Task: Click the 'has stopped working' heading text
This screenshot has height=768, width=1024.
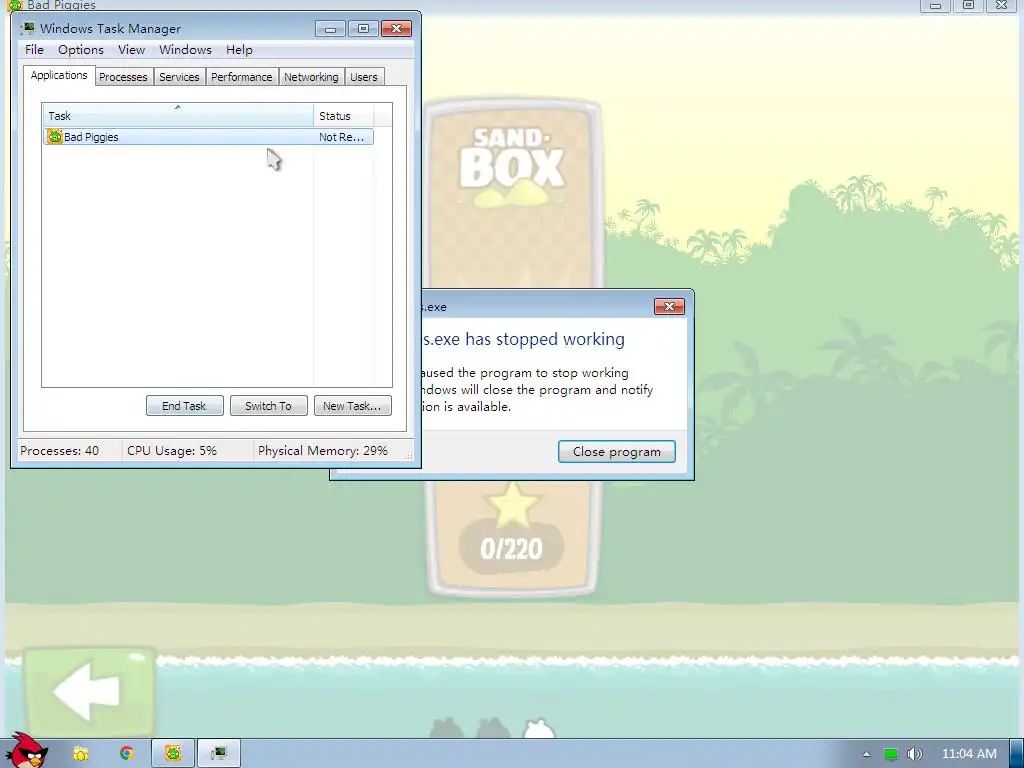Action: click(545, 339)
